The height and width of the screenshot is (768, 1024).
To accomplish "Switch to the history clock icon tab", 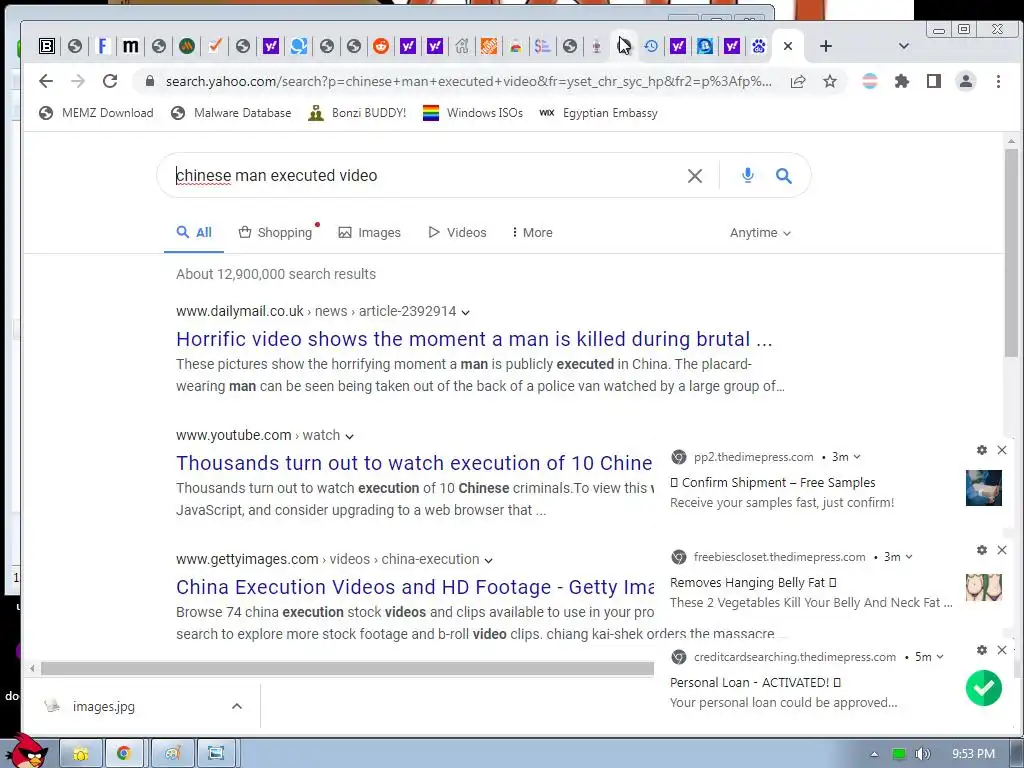I will click(650, 46).
